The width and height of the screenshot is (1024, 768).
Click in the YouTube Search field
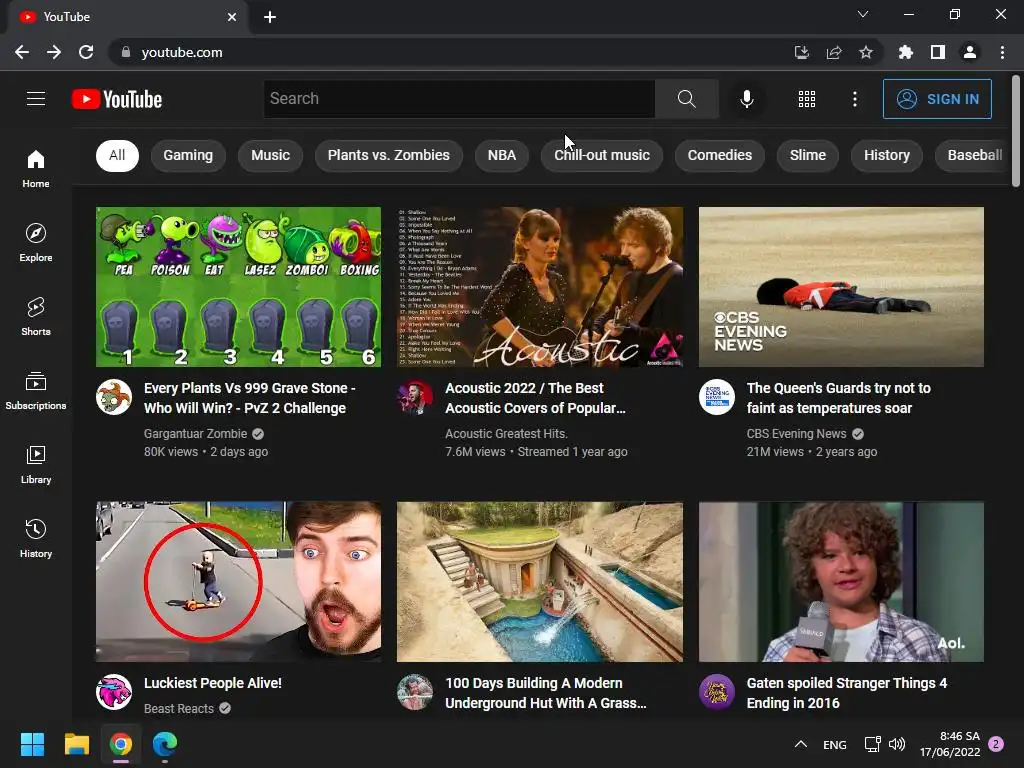(x=459, y=99)
